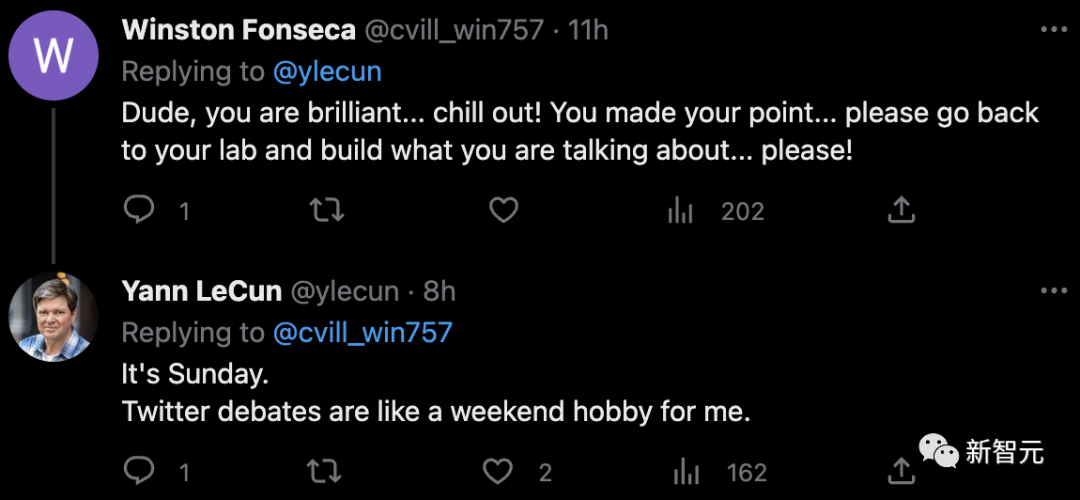Open the 11h timestamp link
1080x500 pixels.
click(588, 30)
